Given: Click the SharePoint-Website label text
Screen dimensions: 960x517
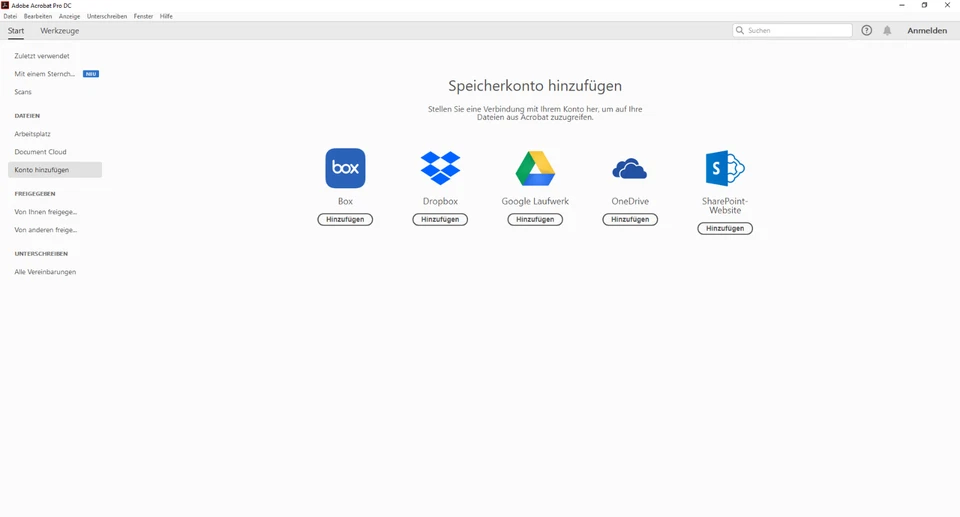Looking at the screenshot, I should 725,205.
